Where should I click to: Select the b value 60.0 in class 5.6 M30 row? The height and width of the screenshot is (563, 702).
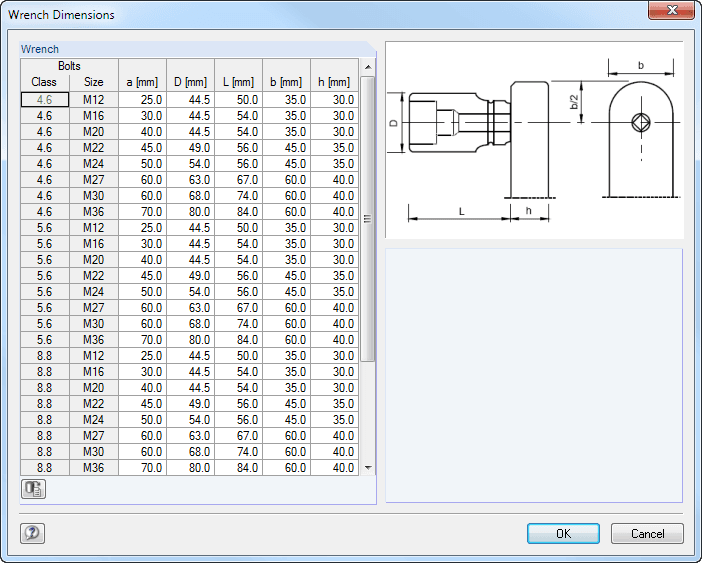[287, 324]
